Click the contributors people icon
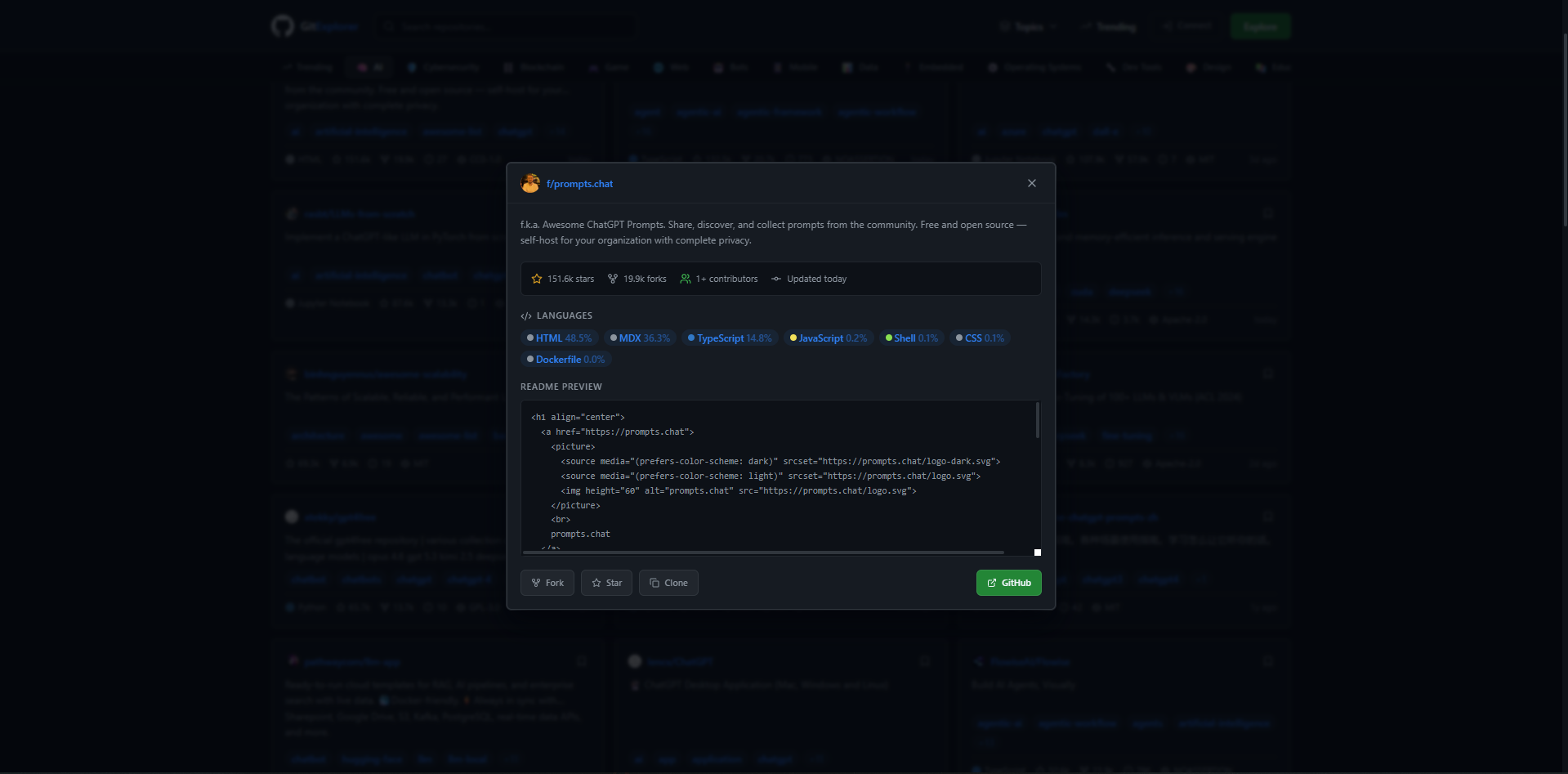1568x774 pixels. (x=686, y=279)
